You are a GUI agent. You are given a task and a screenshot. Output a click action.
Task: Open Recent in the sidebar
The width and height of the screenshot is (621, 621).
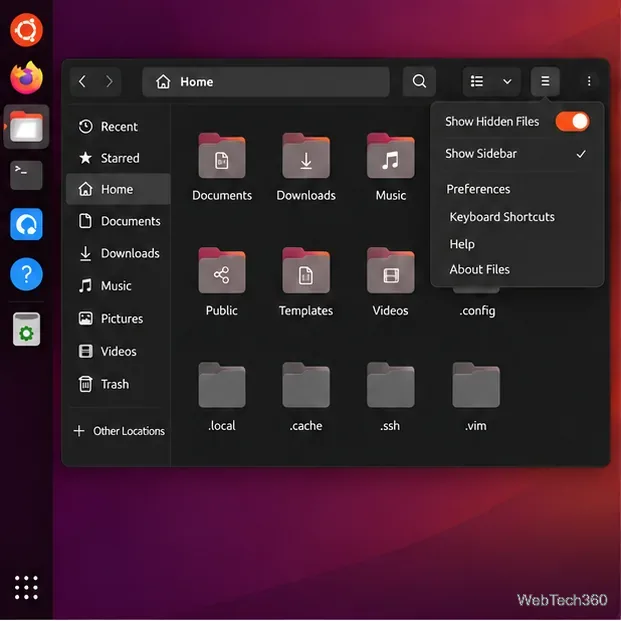tap(118, 127)
